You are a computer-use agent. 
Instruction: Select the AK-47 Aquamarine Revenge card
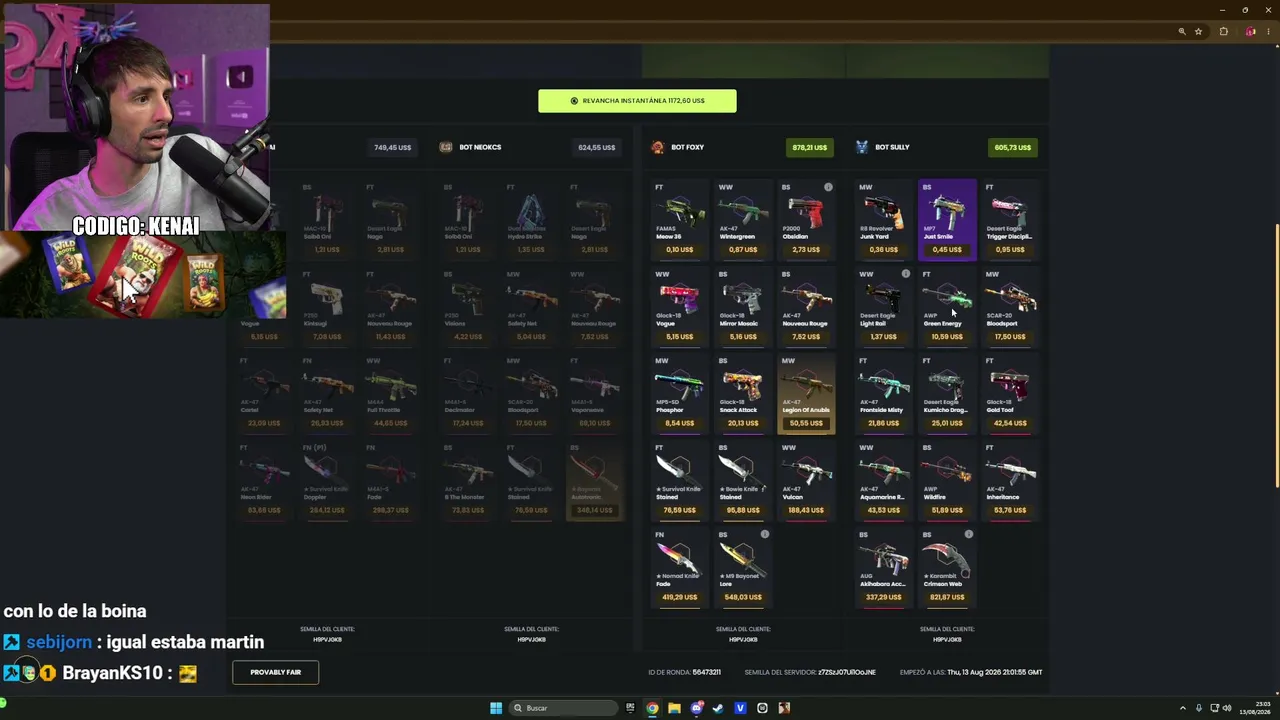[x=883, y=480]
